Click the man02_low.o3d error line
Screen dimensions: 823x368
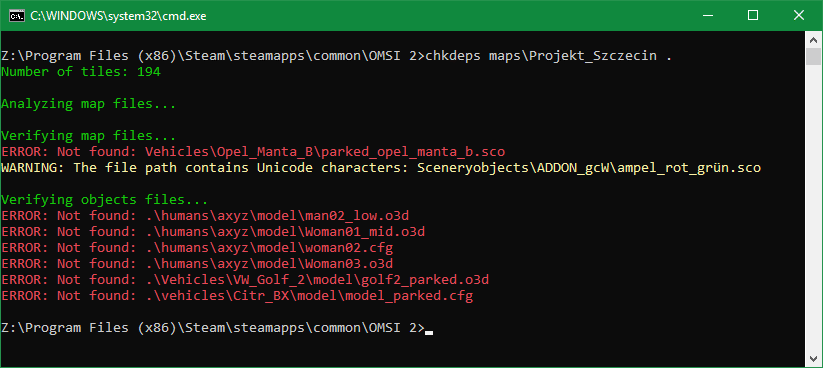point(209,216)
